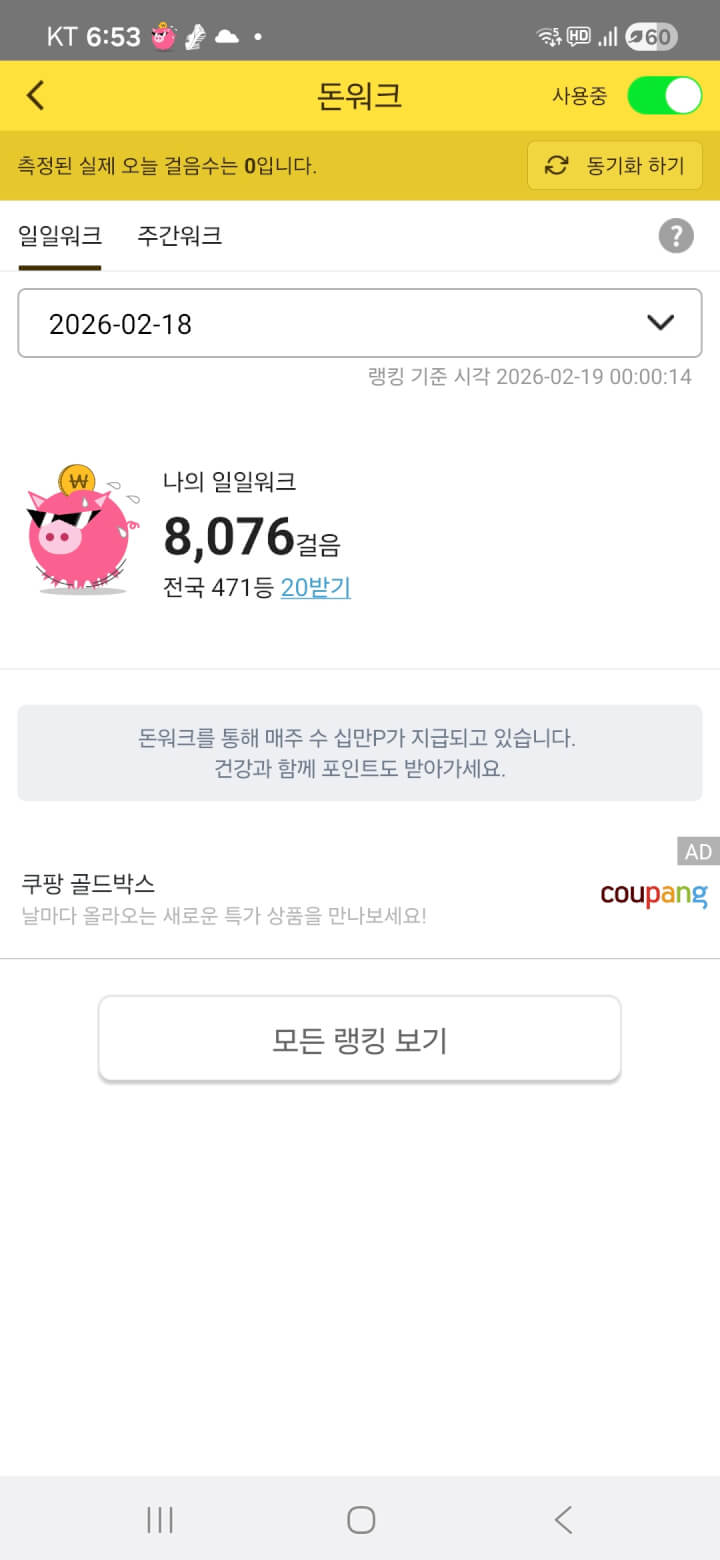Open the 쿠팡 골드박스 ad title
The height and width of the screenshot is (1560, 720).
pos(88,884)
